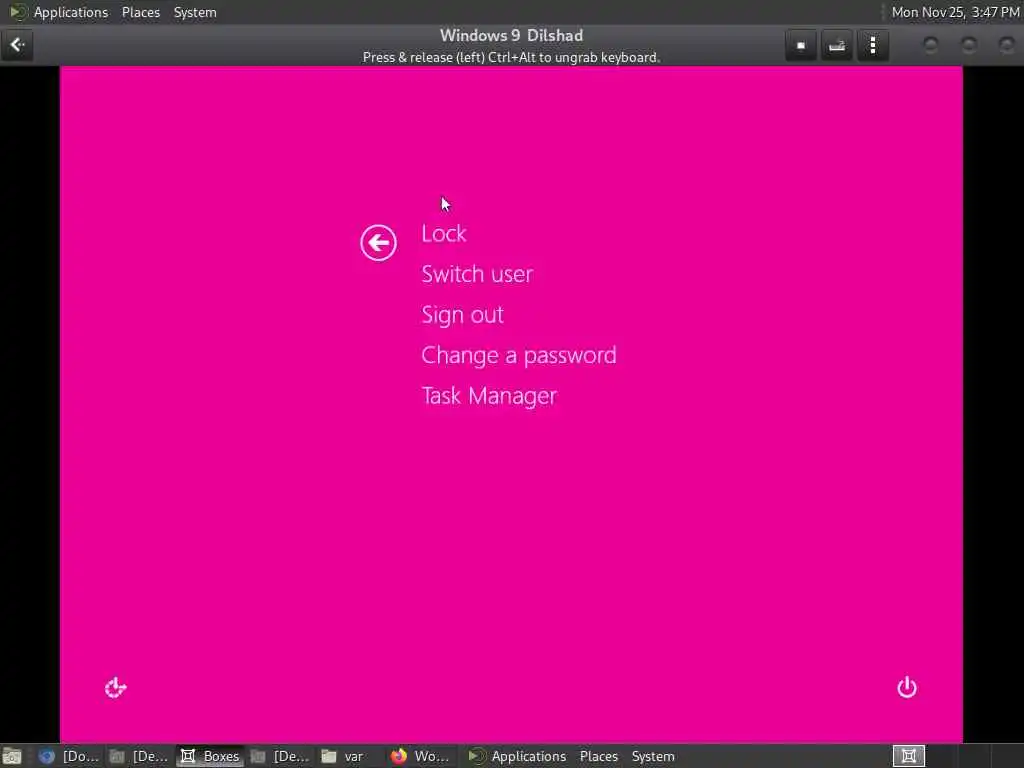Switch to the Firefox Wo... window
The image size is (1024, 768).
pos(420,756)
